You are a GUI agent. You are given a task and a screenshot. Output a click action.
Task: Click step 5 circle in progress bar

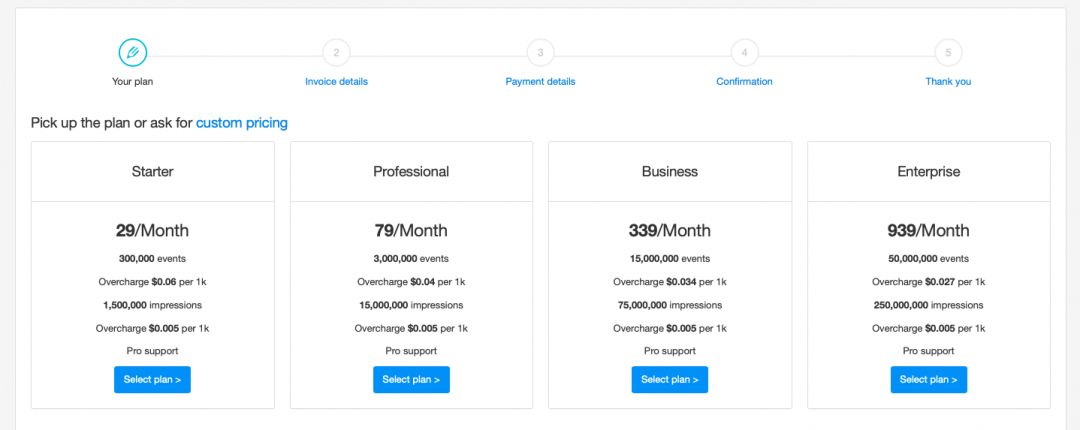[948, 52]
